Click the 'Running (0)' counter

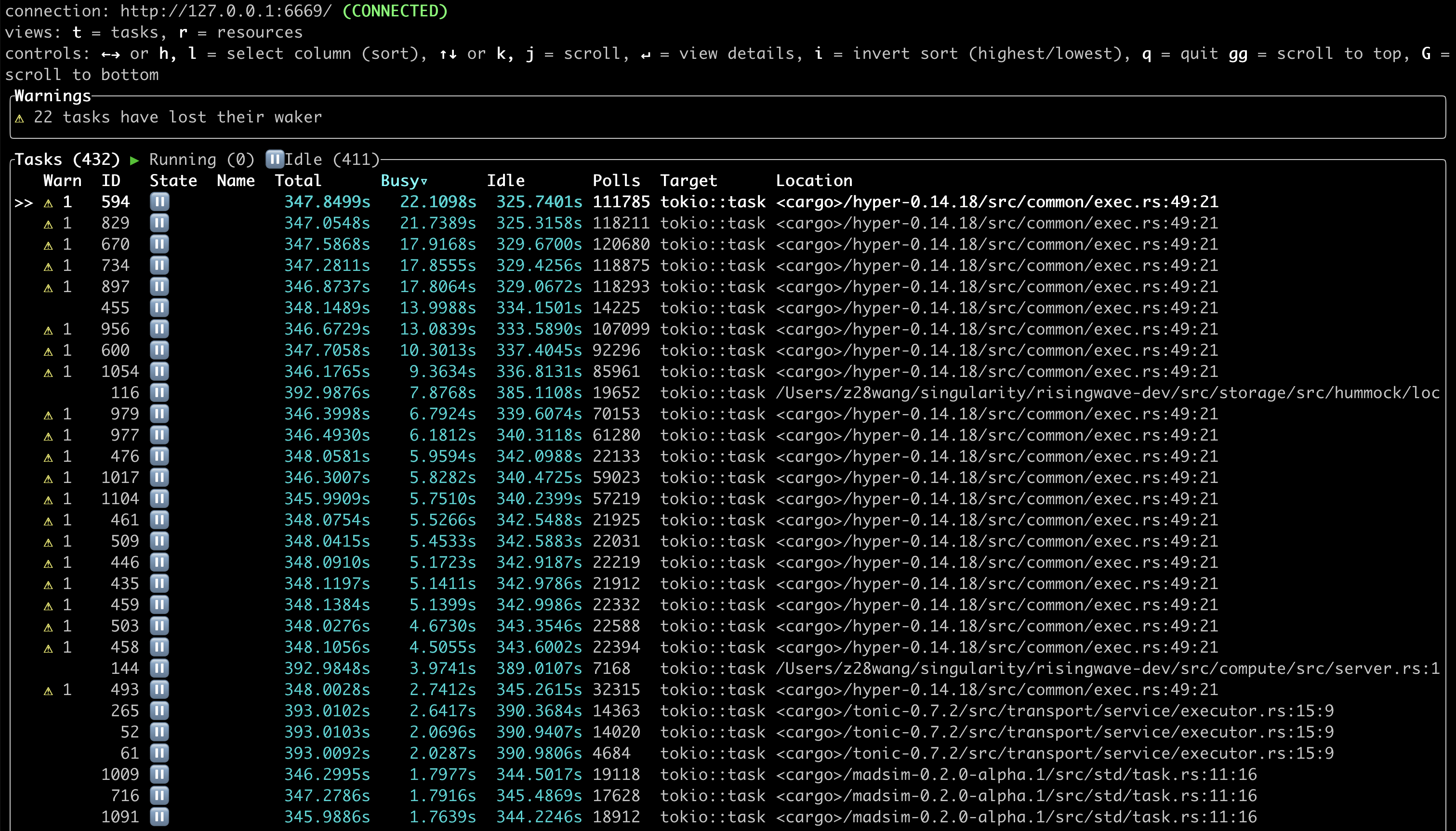pos(202,159)
